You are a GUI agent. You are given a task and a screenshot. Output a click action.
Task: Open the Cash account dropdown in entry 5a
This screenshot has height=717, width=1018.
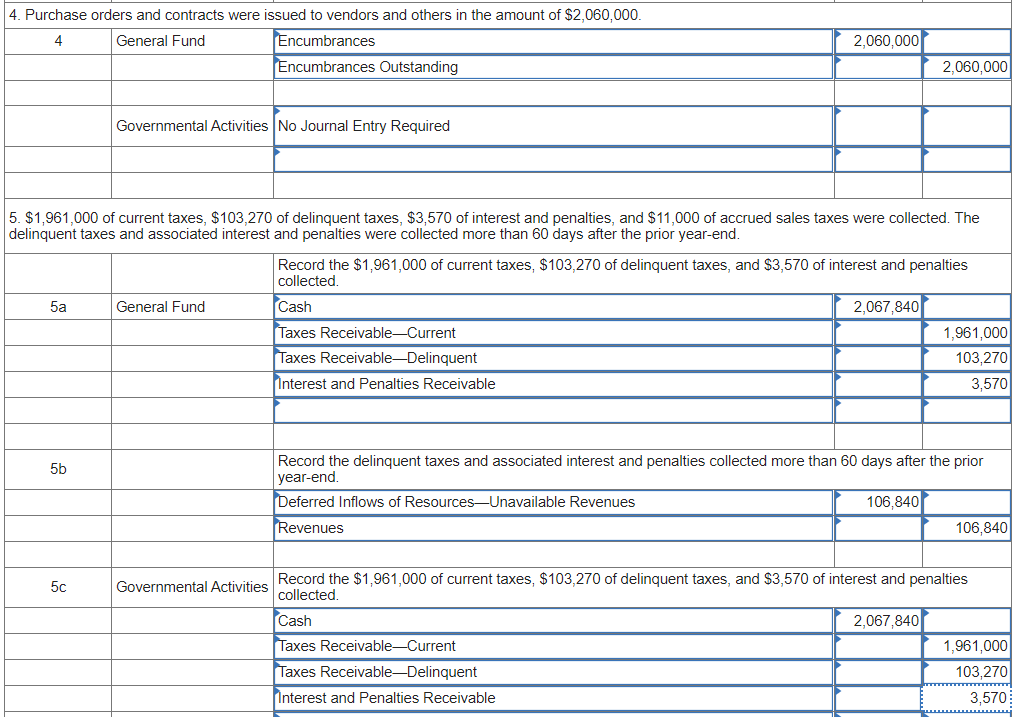(x=550, y=307)
